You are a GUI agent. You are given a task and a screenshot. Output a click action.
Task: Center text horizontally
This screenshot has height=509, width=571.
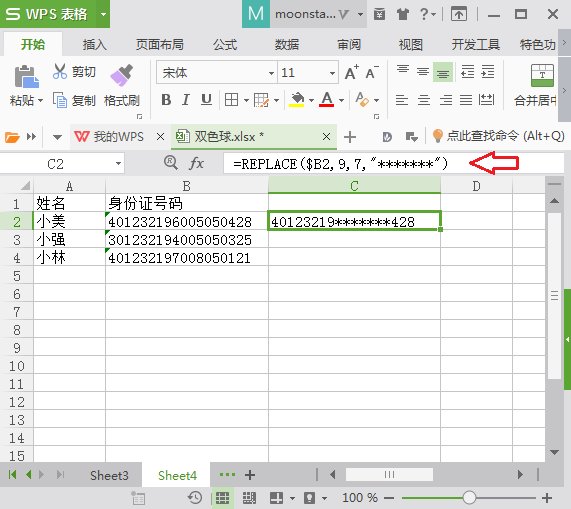[x=424, y=99]
